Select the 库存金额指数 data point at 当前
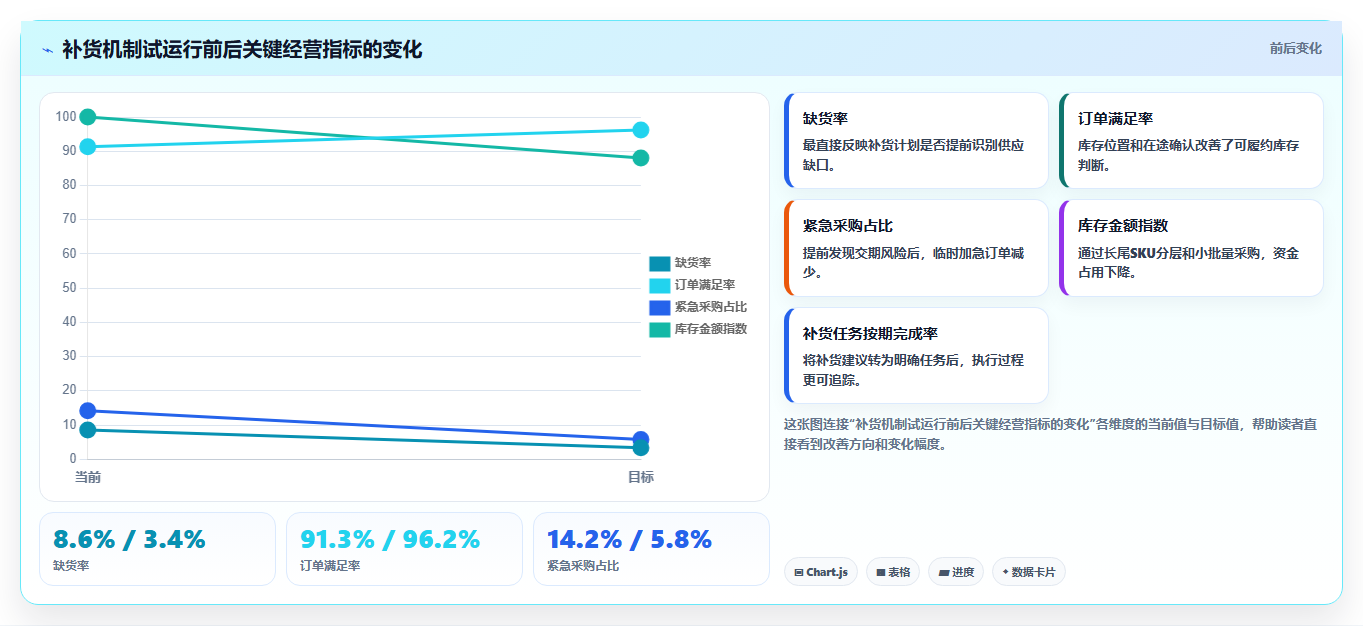The height and width of the screenshot is (626, 1363). 88,117
